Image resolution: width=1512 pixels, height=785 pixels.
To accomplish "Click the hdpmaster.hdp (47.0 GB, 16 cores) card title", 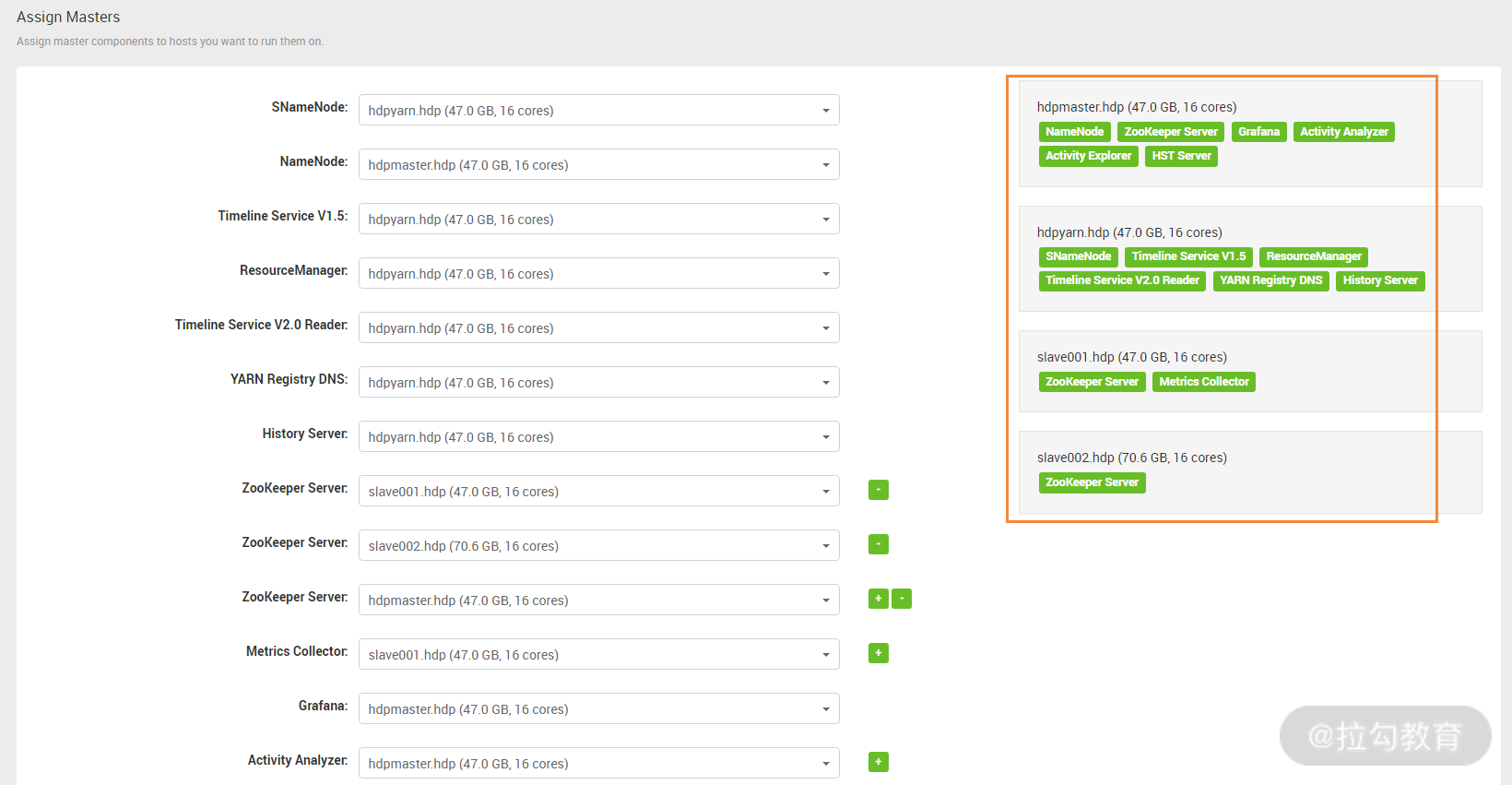I will pyautogui.click(x=1137, y=107).
